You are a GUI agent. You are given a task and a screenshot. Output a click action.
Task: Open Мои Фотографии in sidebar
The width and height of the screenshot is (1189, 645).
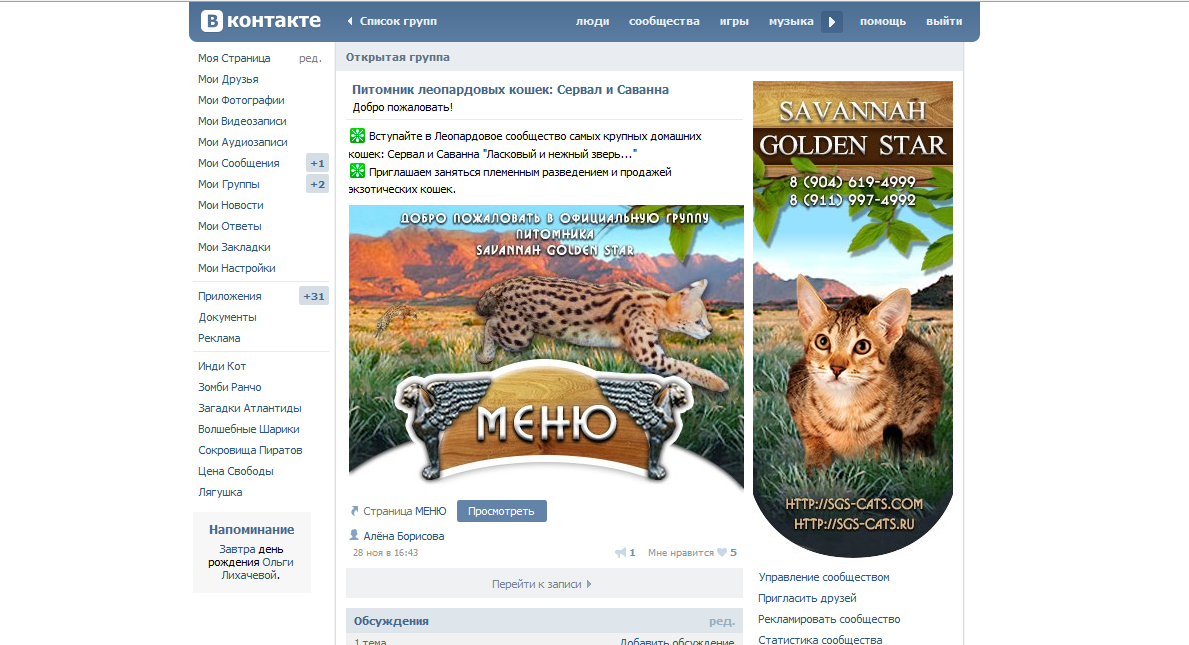241,100
